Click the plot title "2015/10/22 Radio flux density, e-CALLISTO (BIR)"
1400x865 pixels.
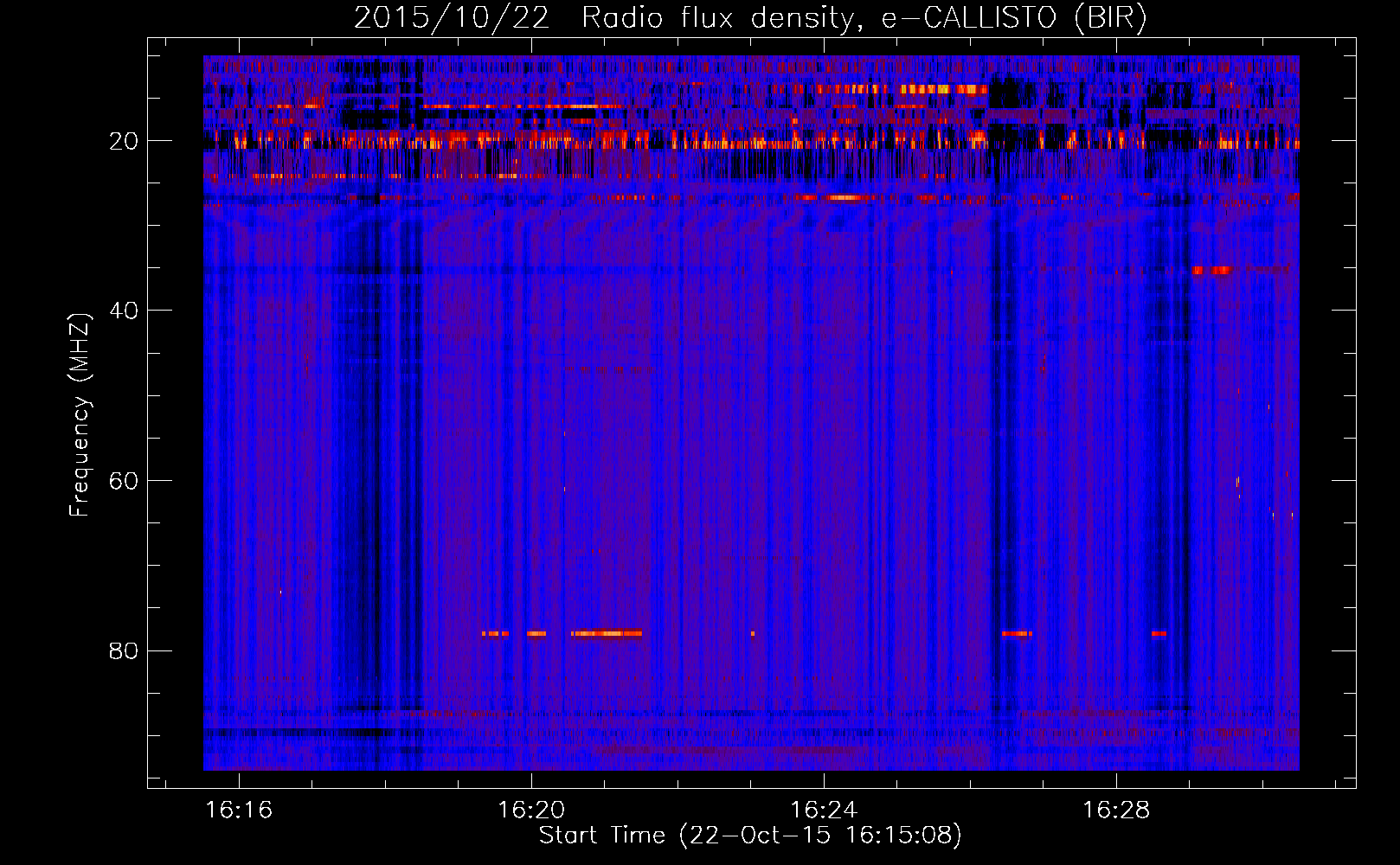(750, 18)
